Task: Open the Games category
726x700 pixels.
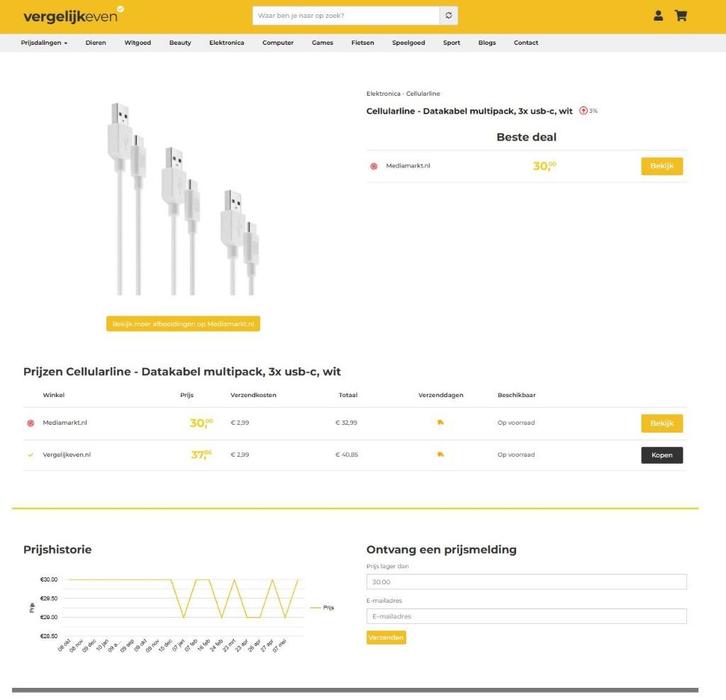Action: (322, 43)
